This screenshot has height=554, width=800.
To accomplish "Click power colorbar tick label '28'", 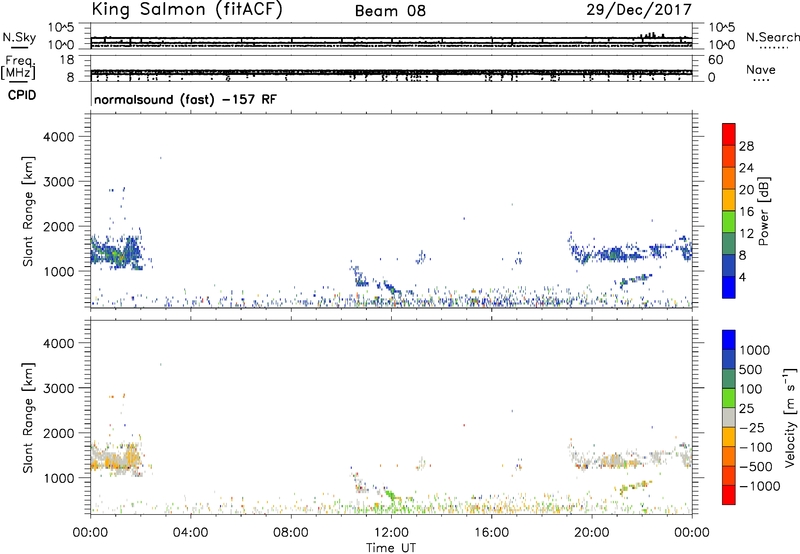I will pyautogui.click(x=746, y=146).
